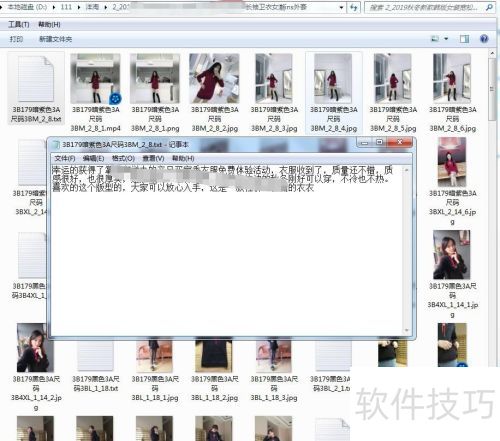Expand the address bar history dropdown

341,7
